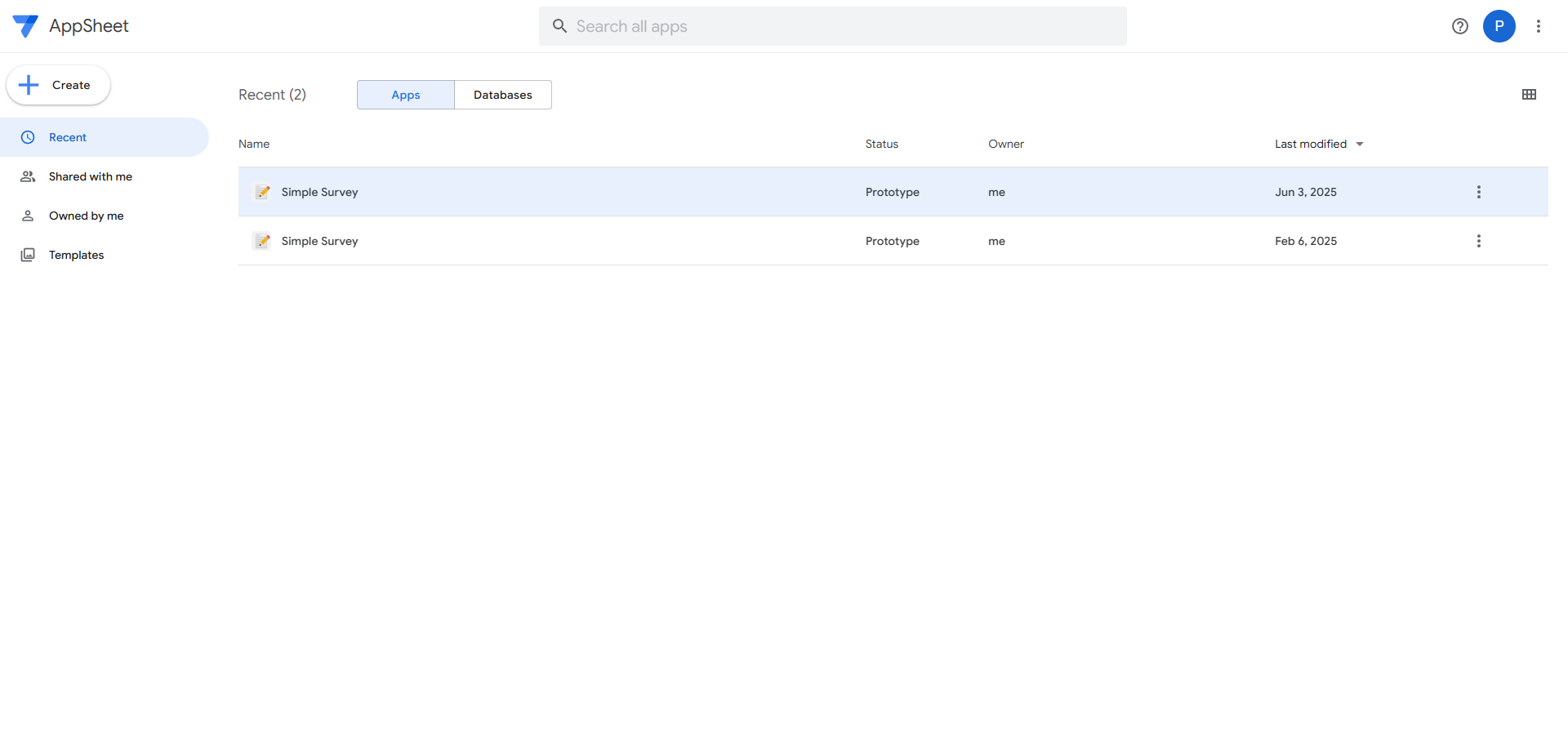Click the Name column header

pos(253,143)
